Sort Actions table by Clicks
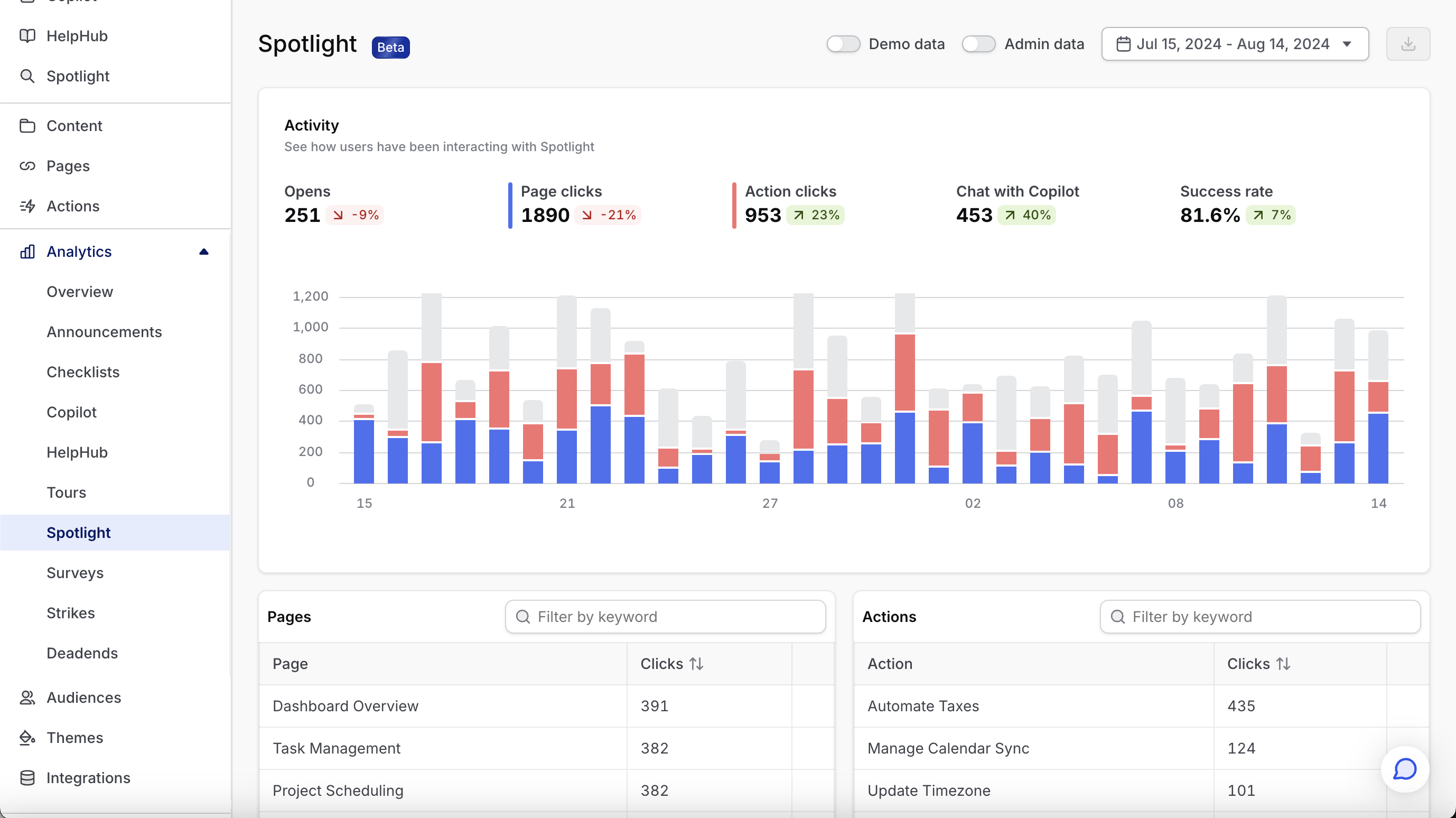 pyautogui.click(x=1283, y=664)
